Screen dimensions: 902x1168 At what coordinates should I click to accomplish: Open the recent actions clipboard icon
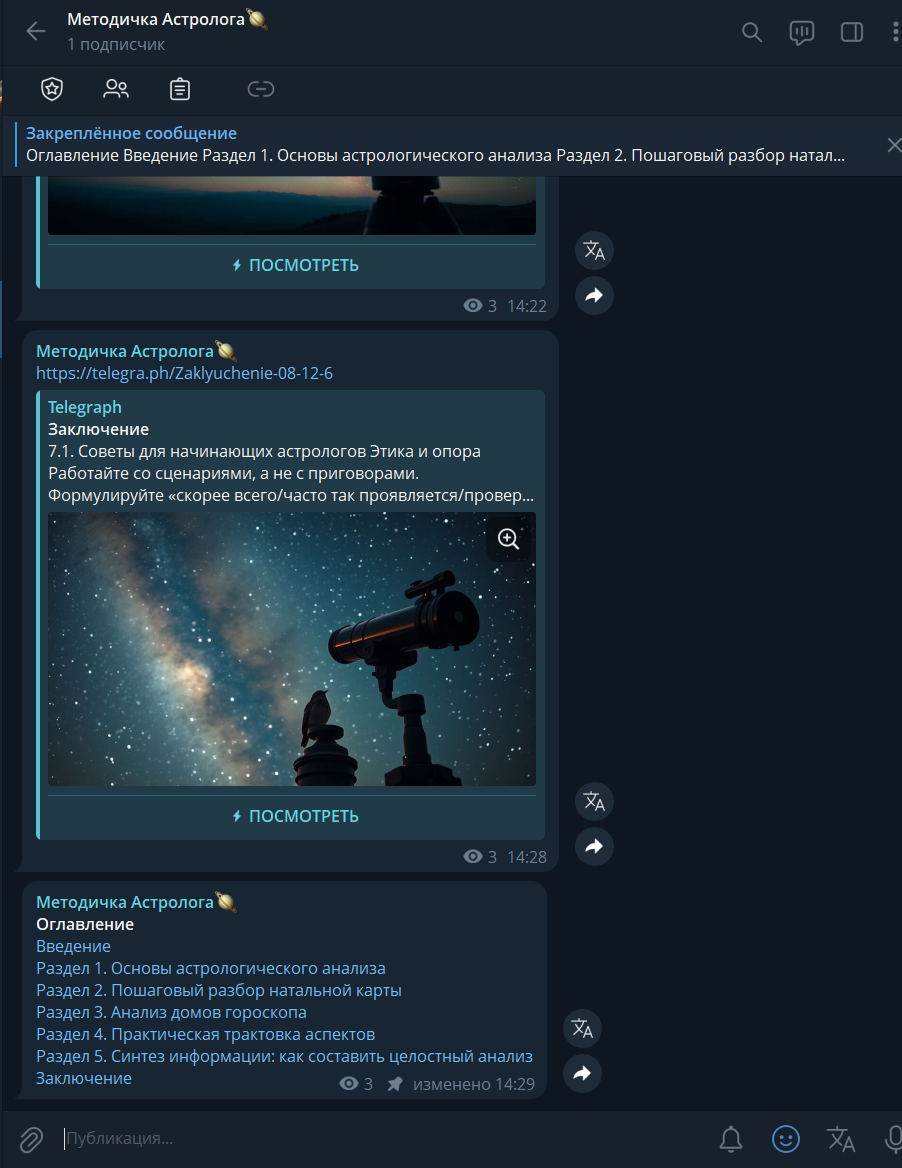click(180, 89)
